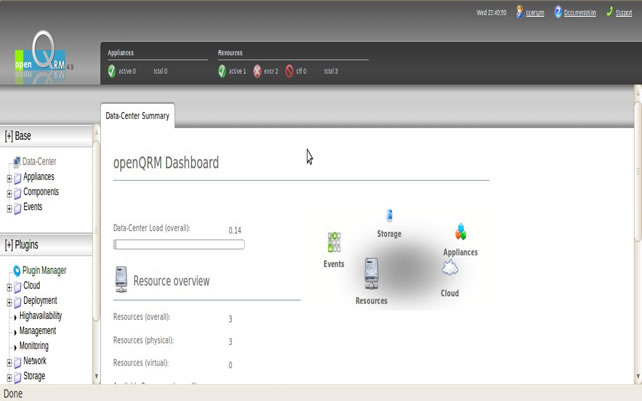Viewport: 642px width, 401px height.
Task: Click the Data-Center Load progress bar
Action: point(179,245)
